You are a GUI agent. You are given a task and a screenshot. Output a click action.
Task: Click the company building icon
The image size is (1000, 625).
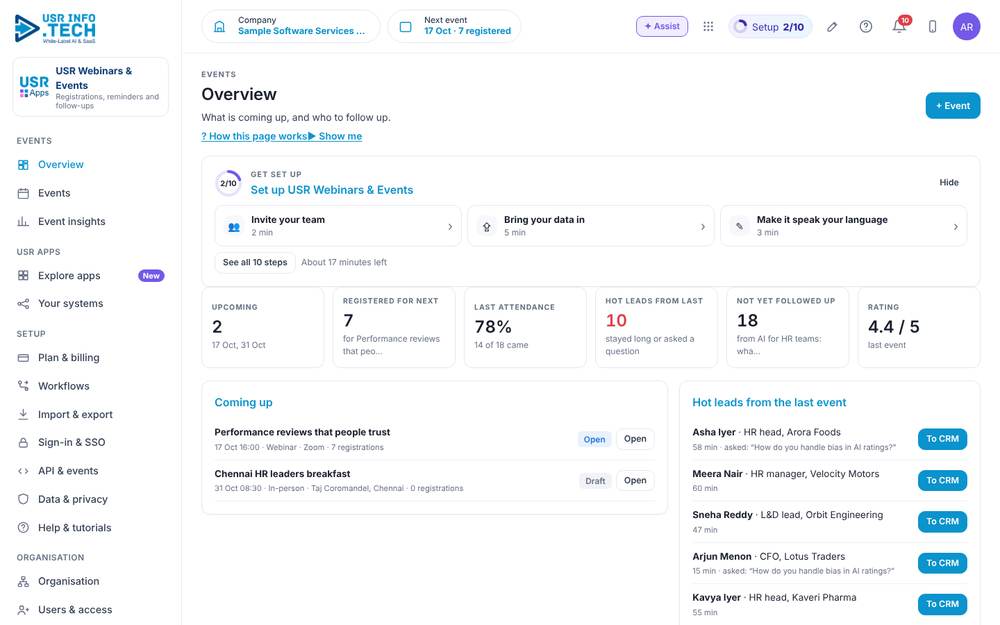[x=219, y=27]
